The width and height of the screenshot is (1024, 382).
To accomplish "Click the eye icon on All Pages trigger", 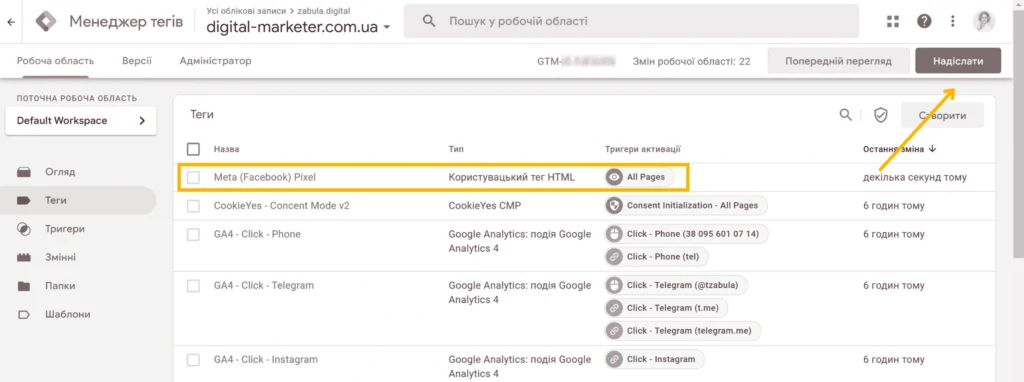I will pyautogui.click(x=614, y=177).
